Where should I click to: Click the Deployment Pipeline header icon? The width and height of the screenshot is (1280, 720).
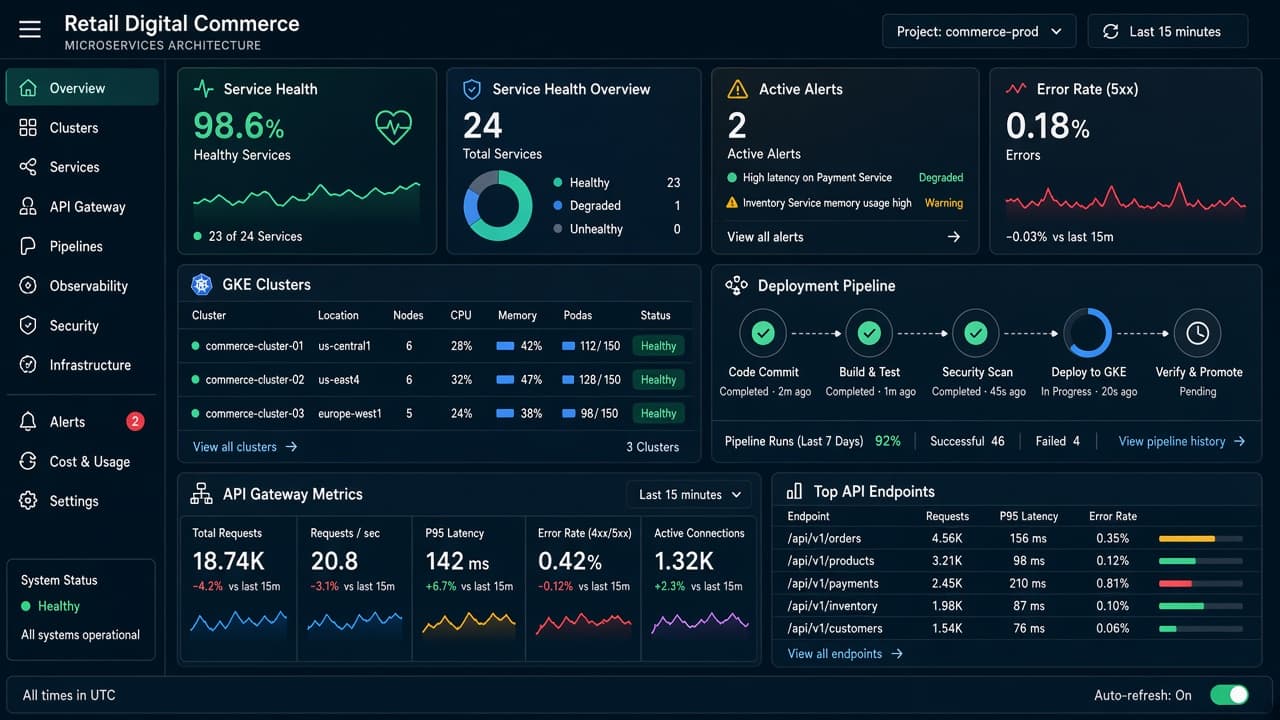[736, 286]
